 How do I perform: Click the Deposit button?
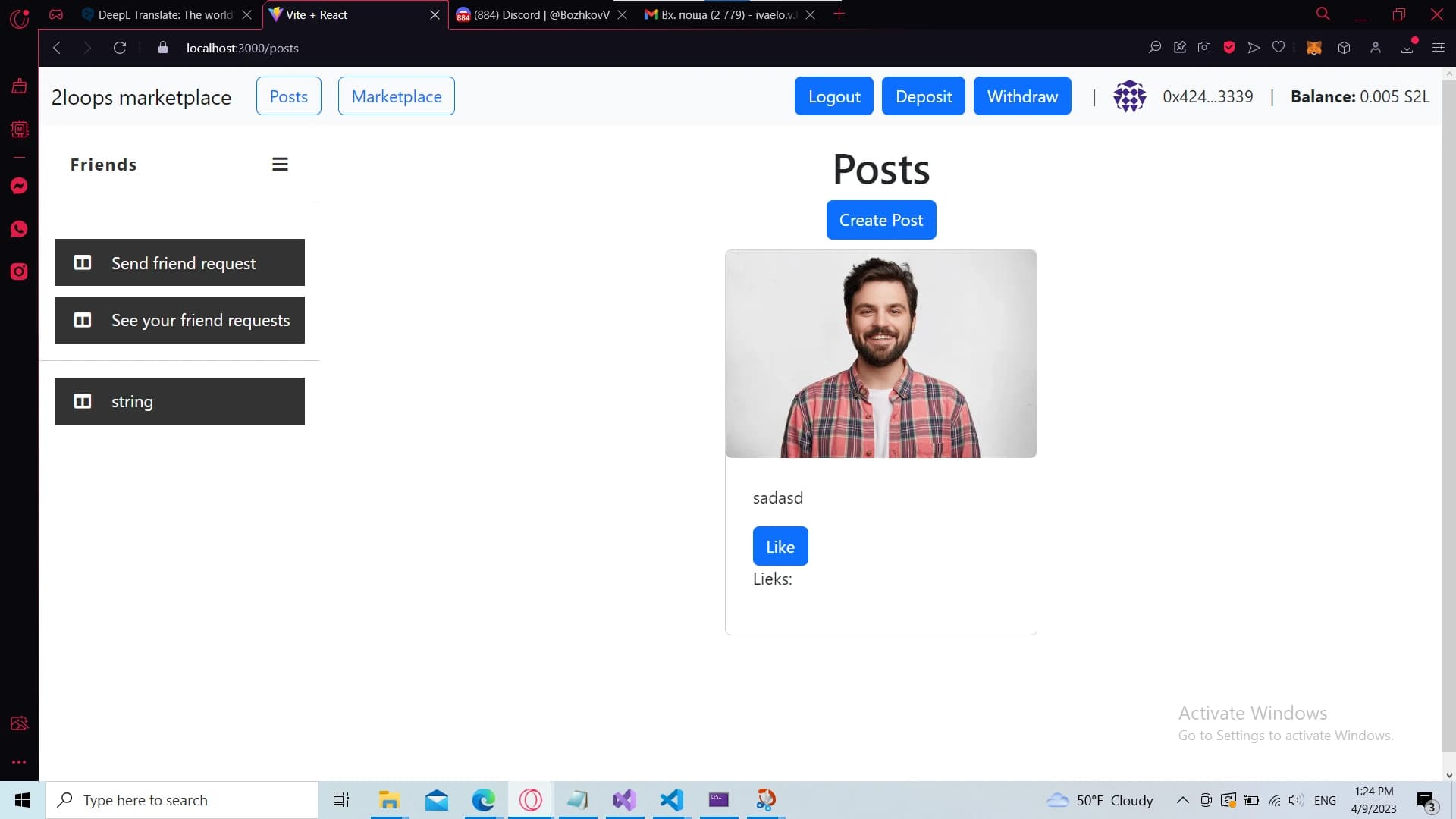coord(924,96)
